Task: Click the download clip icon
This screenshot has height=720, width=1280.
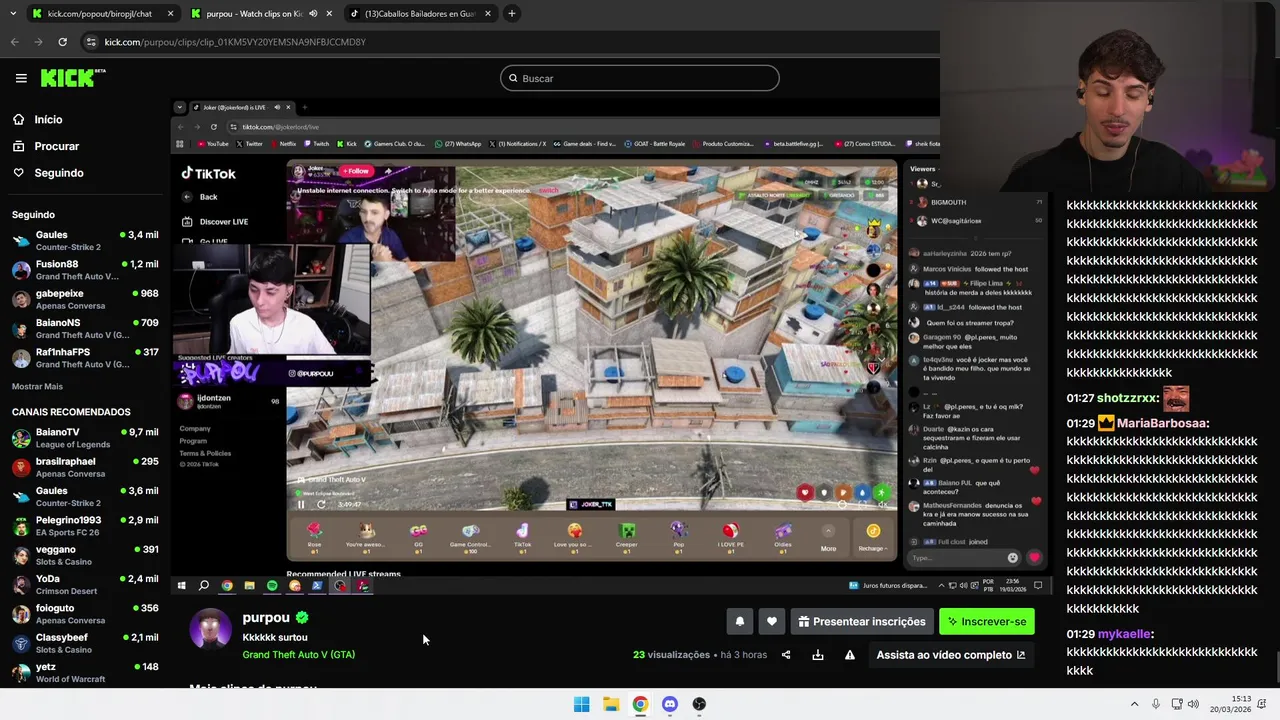Action: [818, 655]
